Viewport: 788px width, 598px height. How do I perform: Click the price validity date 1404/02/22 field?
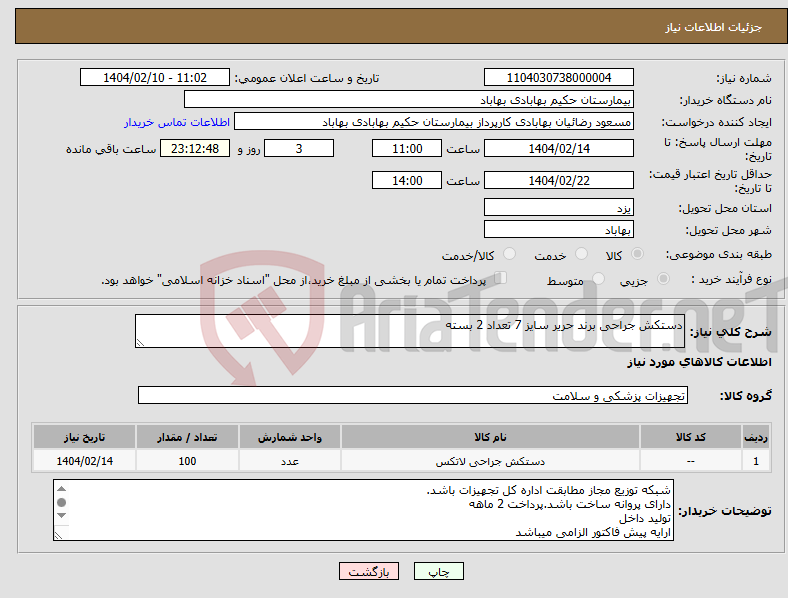[x=558, y=180]
